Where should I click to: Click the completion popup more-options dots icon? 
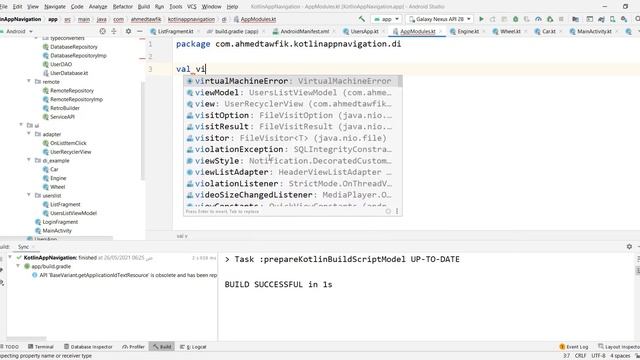point(397,211)
